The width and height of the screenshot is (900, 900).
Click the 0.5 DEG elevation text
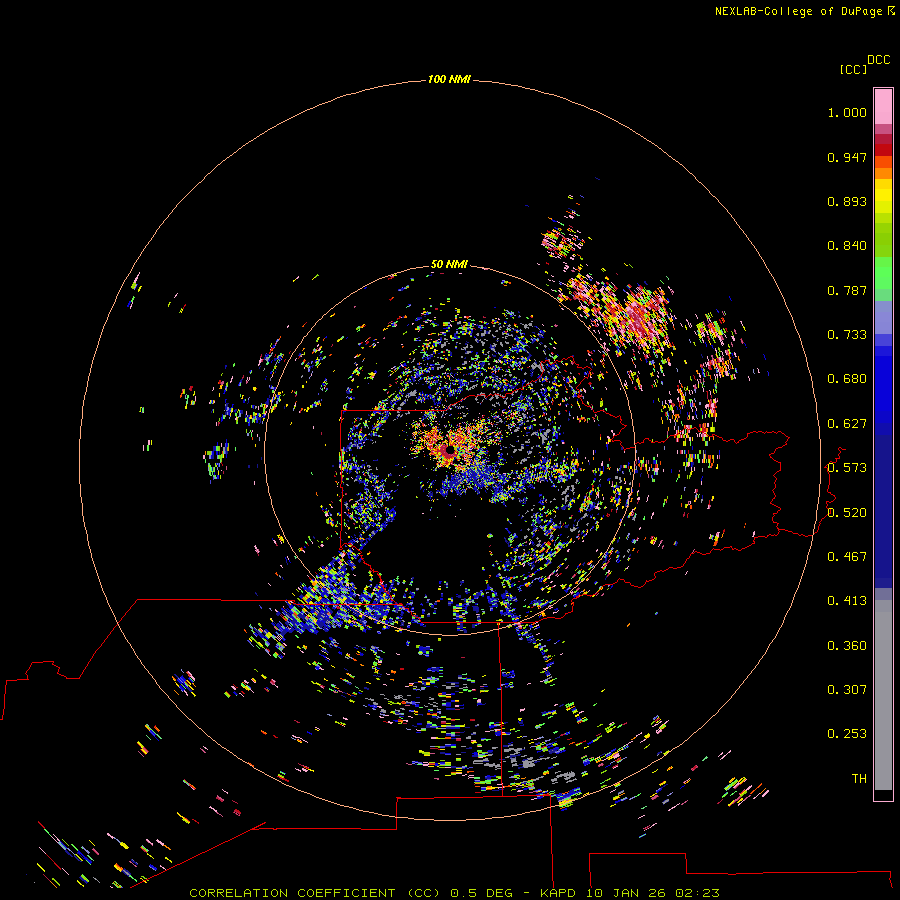[x=482, y=893]
